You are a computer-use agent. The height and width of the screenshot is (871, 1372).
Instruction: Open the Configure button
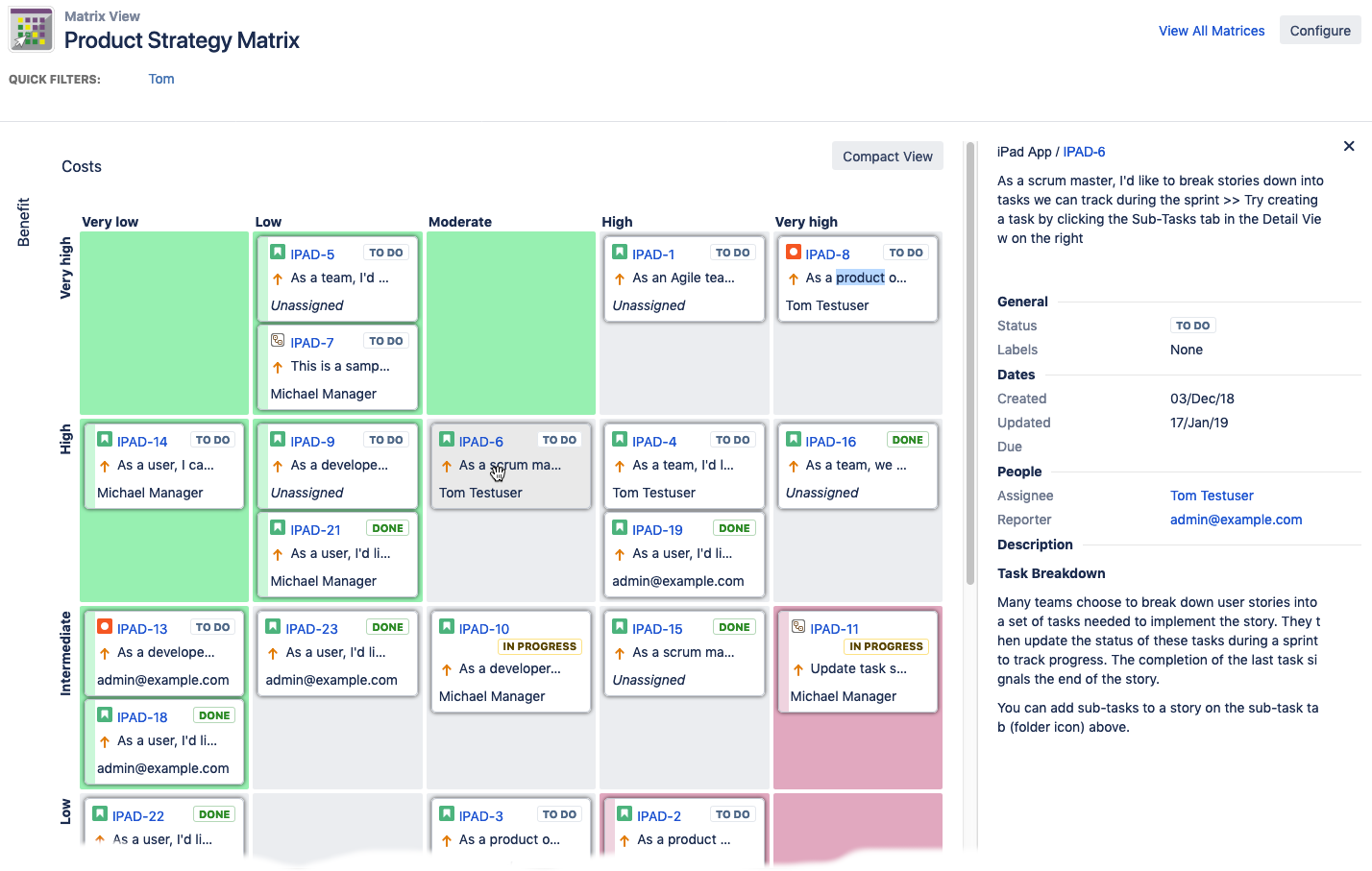1320,31
